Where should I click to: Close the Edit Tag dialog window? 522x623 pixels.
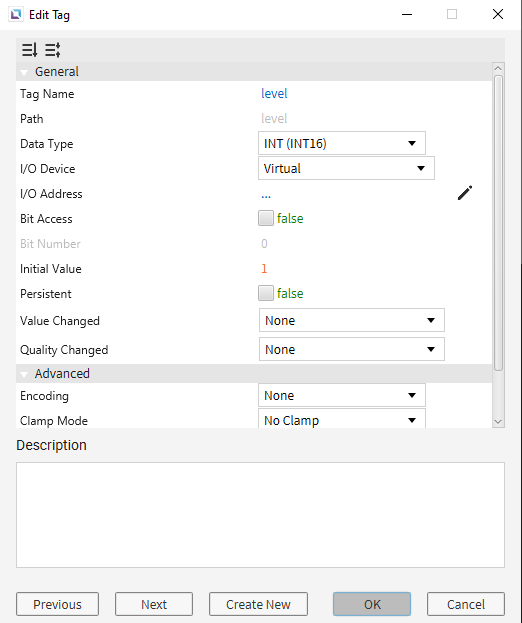coord(498,14)
